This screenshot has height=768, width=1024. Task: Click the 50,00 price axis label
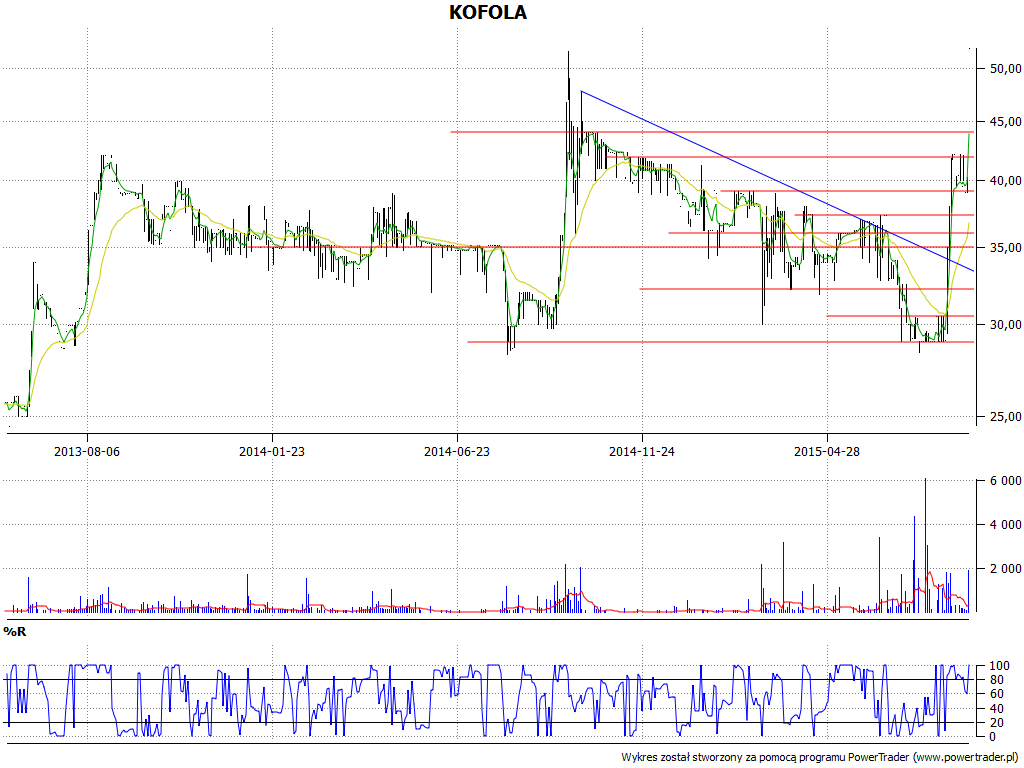tap(1004, 69)
